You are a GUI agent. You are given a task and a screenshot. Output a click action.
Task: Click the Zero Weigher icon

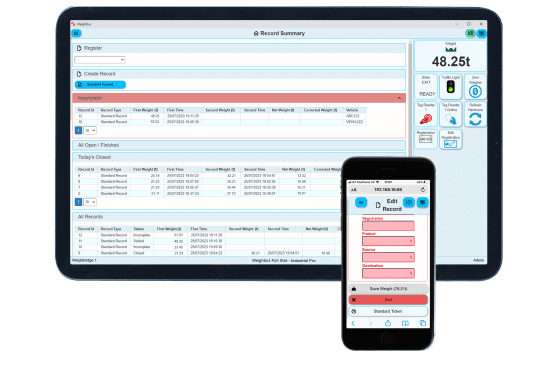[475, 92]
